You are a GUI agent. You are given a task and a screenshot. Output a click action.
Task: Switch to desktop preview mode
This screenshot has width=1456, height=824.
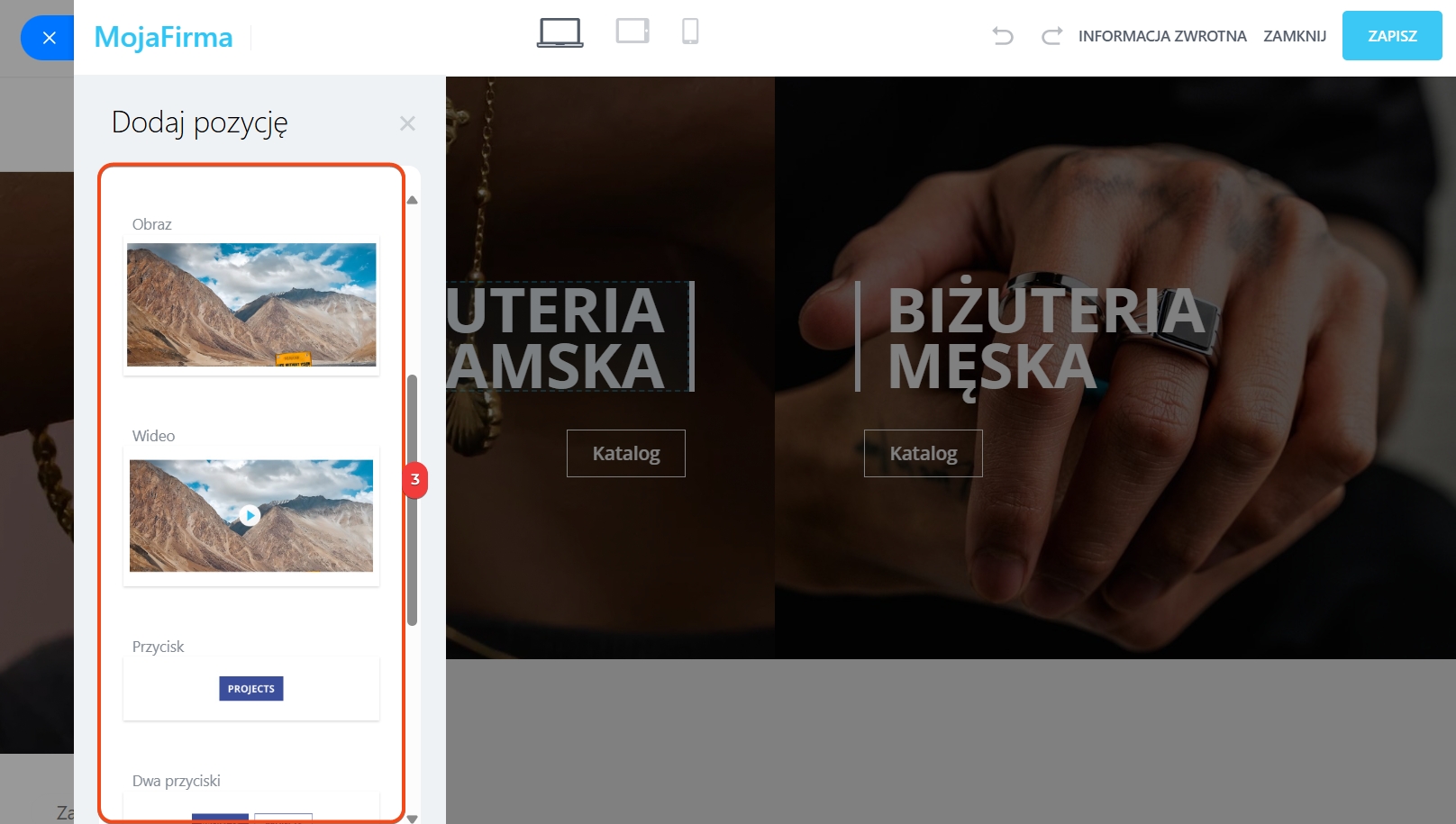click(x=560, y=33)
